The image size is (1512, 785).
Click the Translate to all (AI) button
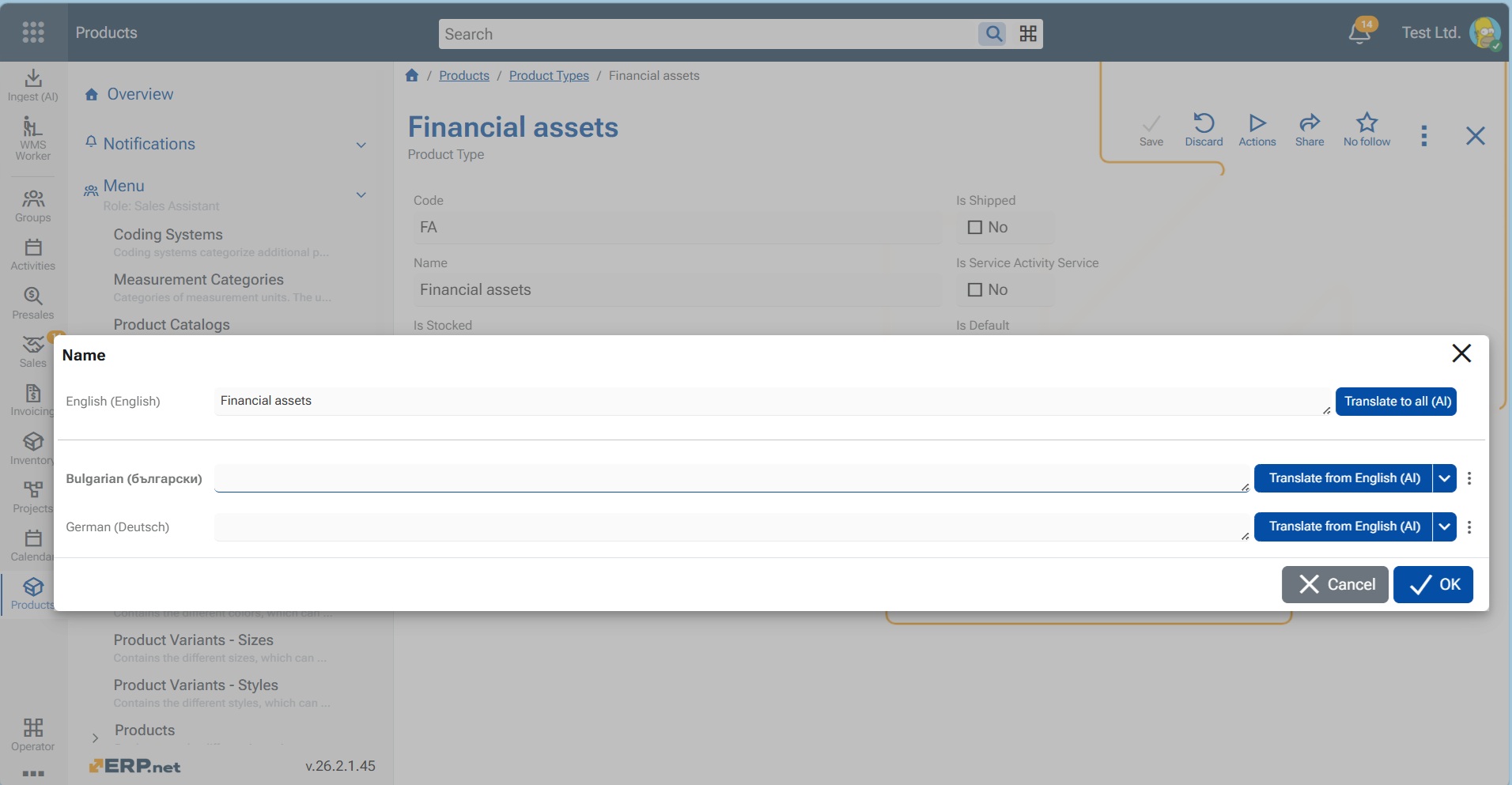click(1396, 402)
